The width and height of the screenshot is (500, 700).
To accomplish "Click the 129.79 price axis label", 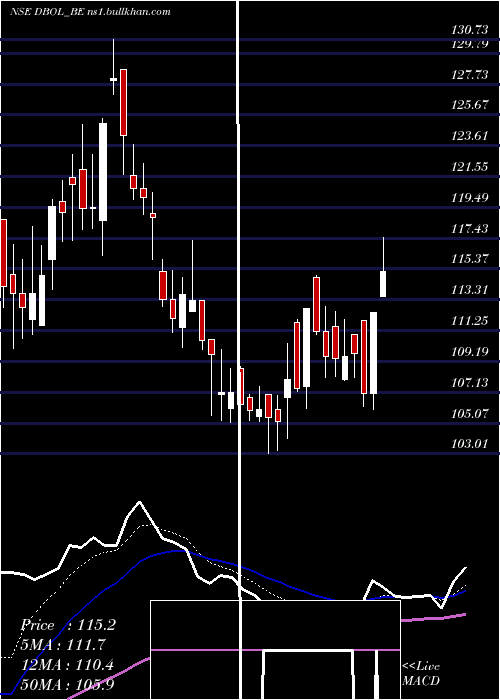I will click(470, 44).
